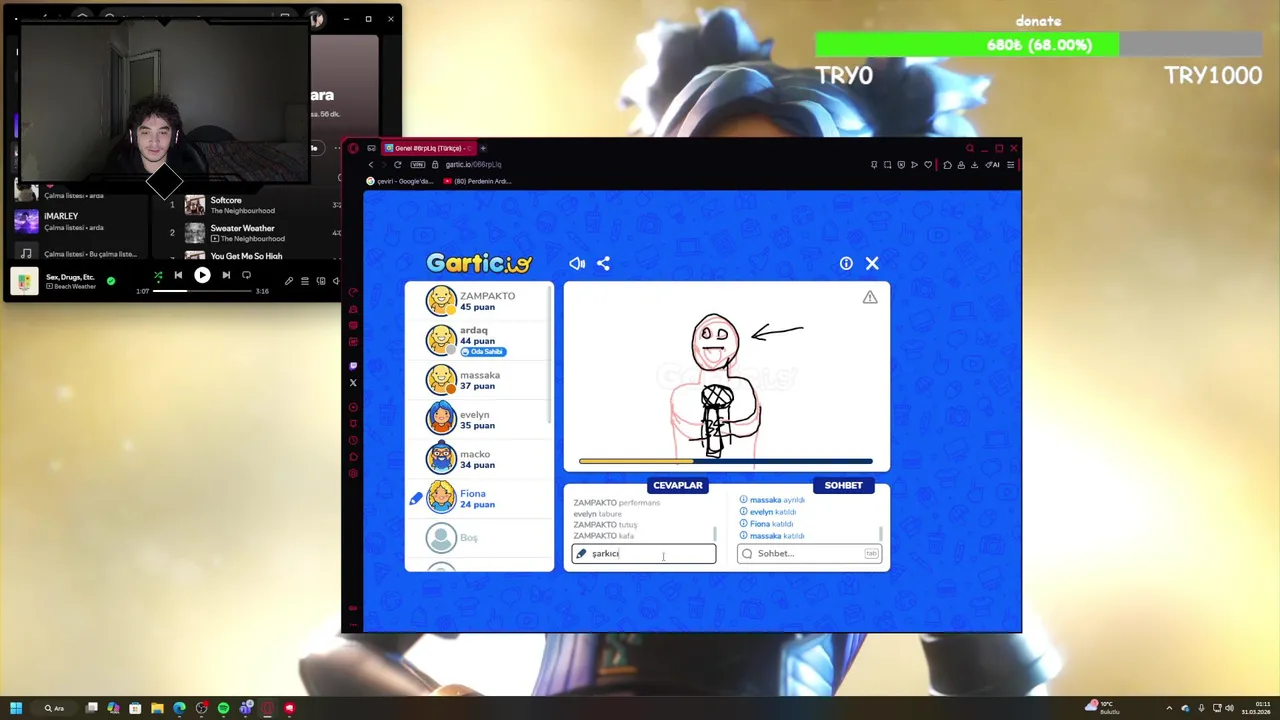The height and width of the screenshot is (720, 1280).
Task: Open the çeviri Google bookmark
Action: (400, 181)
